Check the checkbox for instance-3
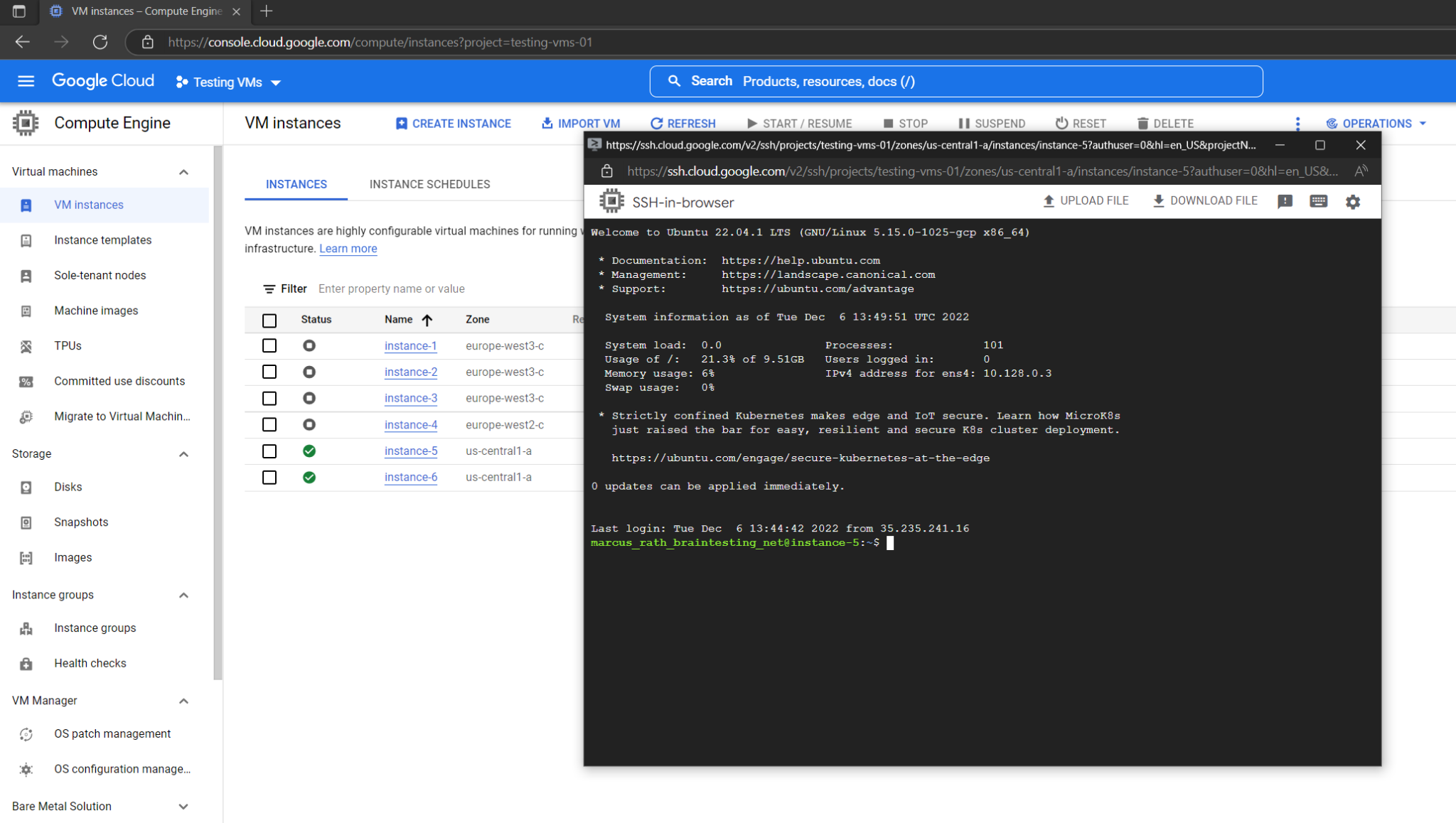The width and height of the screenshot is (1456, 823). coord(269,398)
